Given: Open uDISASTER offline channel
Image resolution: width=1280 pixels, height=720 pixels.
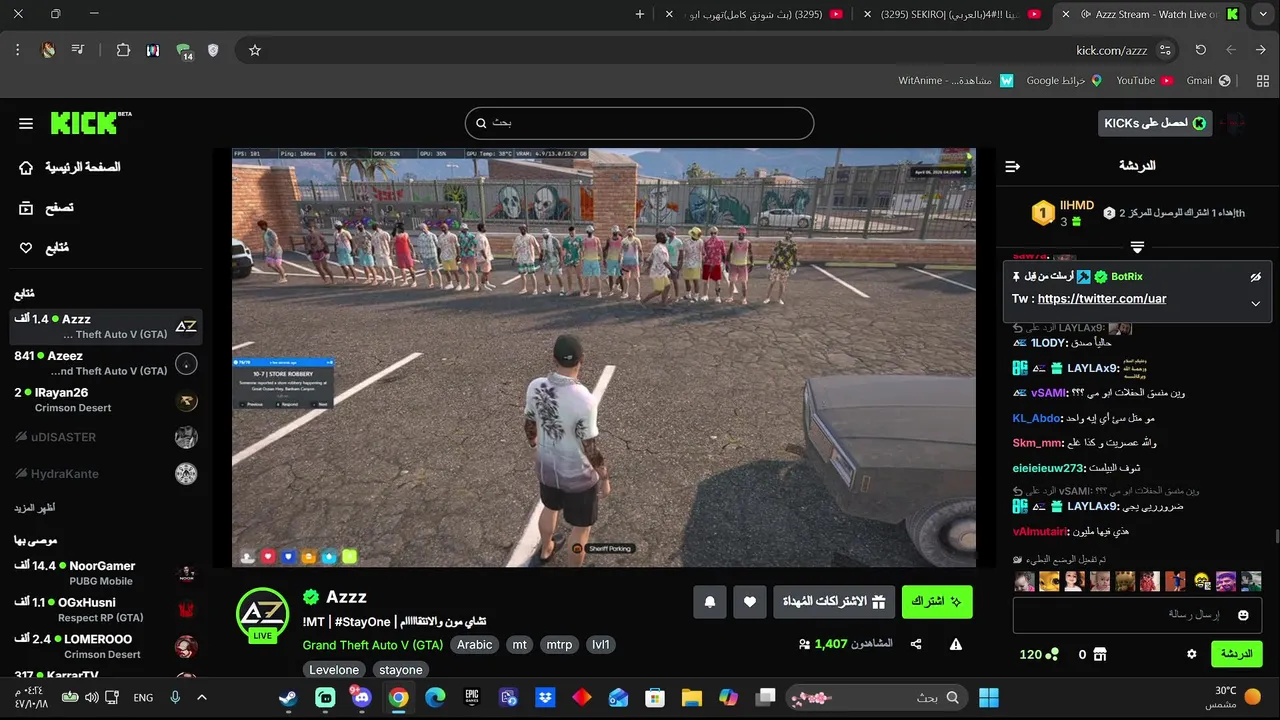Looking at the screenshot, I should pos(106,437).
